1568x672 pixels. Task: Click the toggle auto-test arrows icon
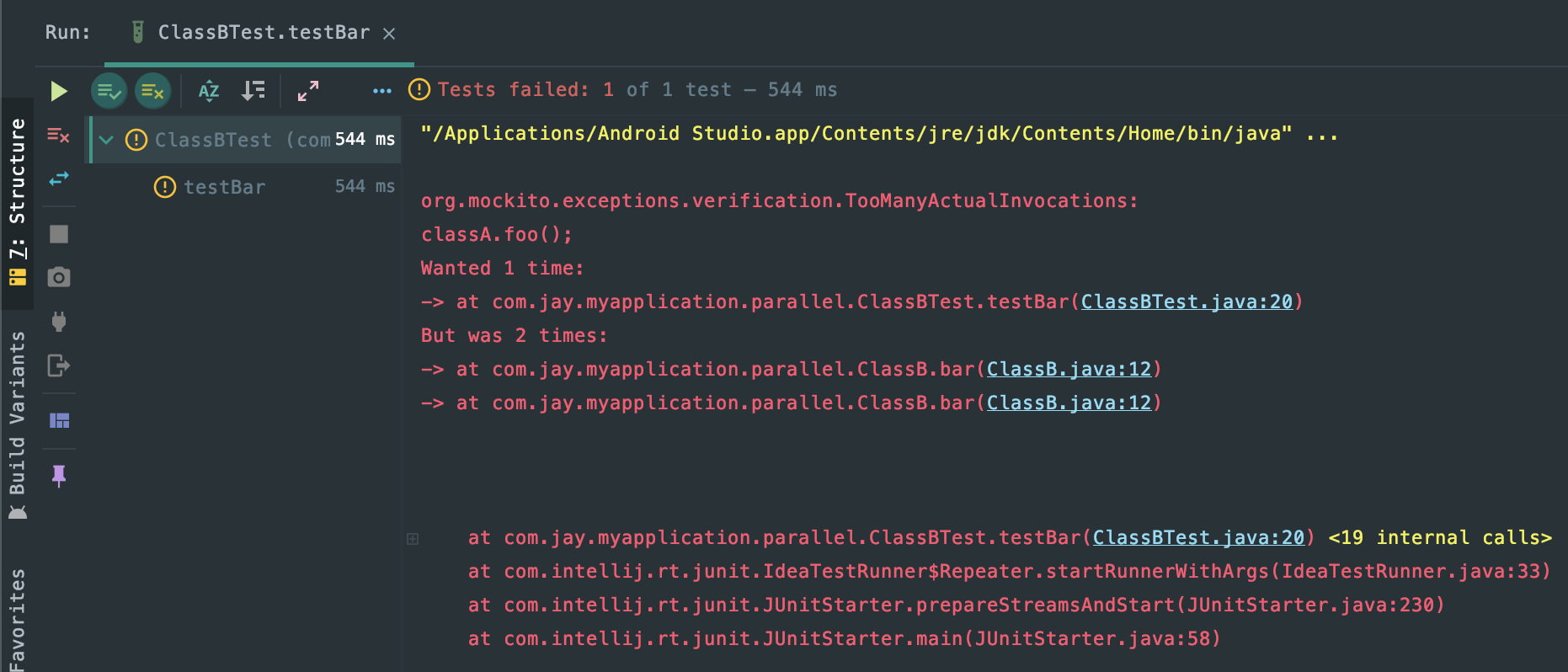58,179
